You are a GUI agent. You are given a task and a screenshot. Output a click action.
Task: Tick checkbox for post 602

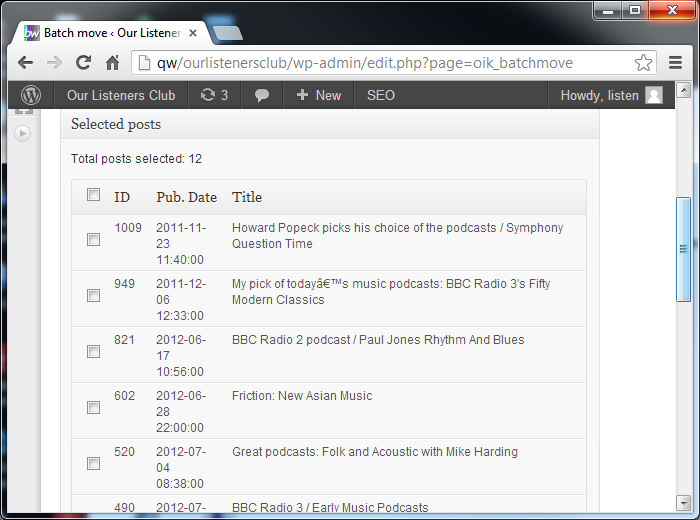[93, 408]
